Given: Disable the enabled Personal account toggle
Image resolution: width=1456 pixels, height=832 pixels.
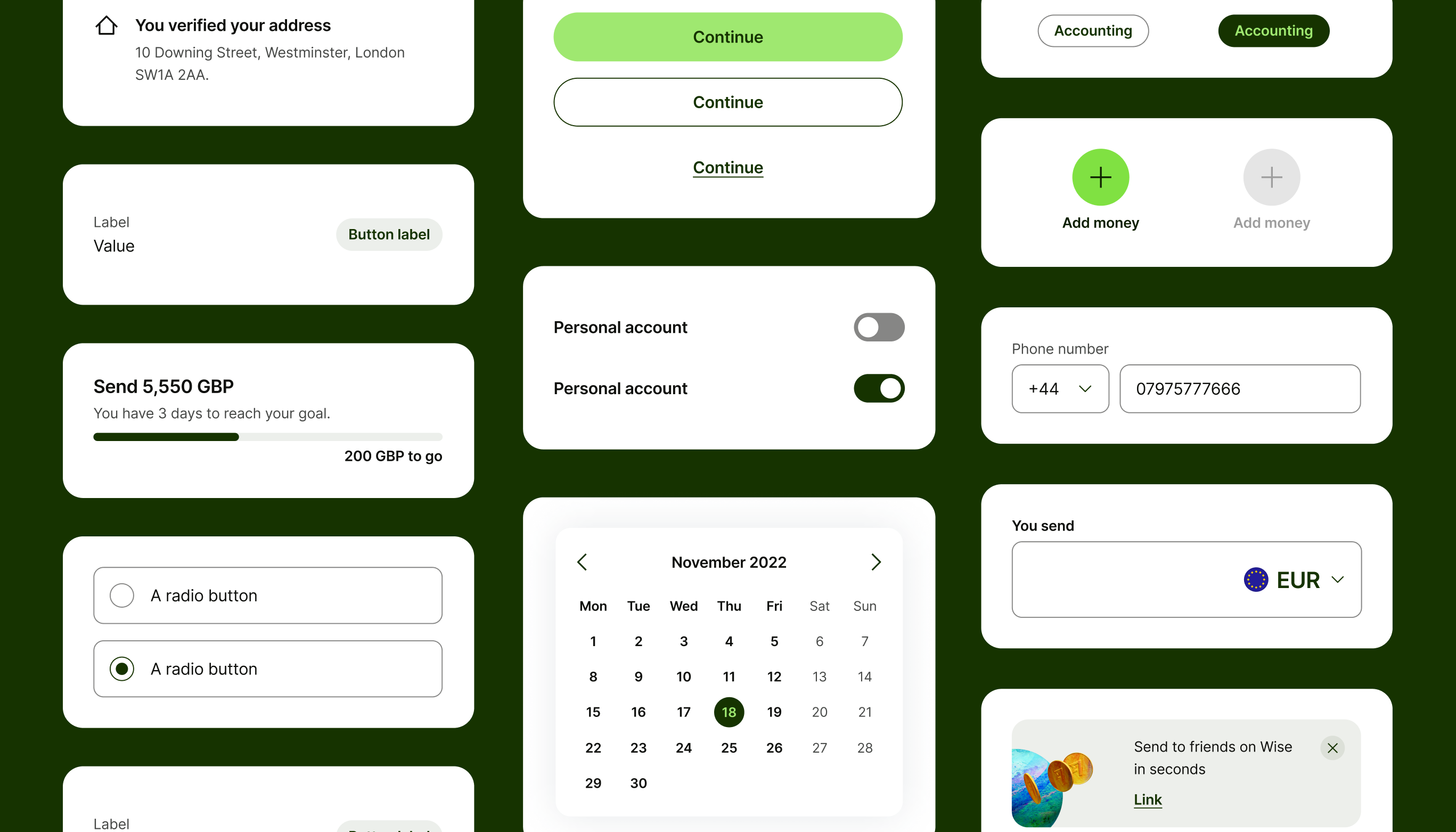Looking at the screenshot, I should pyautogui.click(x=879, y=388).
